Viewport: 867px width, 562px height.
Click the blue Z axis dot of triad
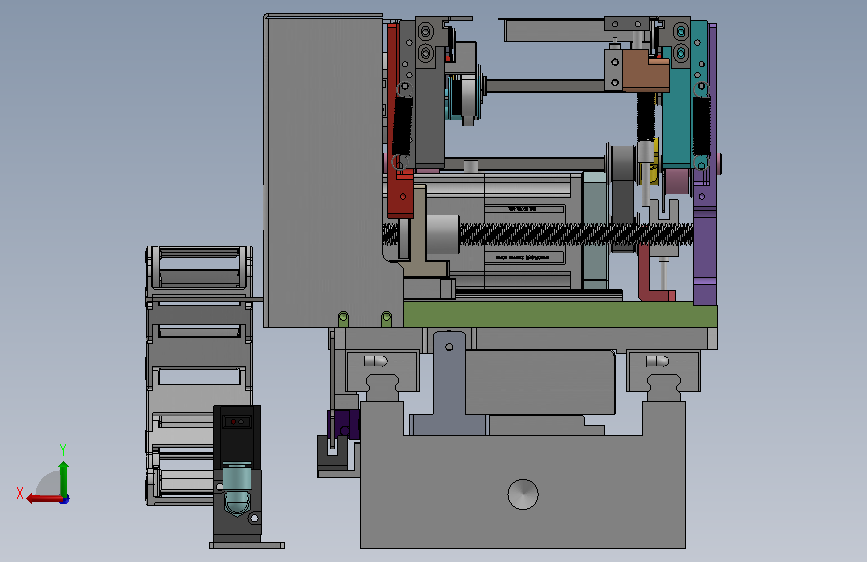click(x=65, y=500)
